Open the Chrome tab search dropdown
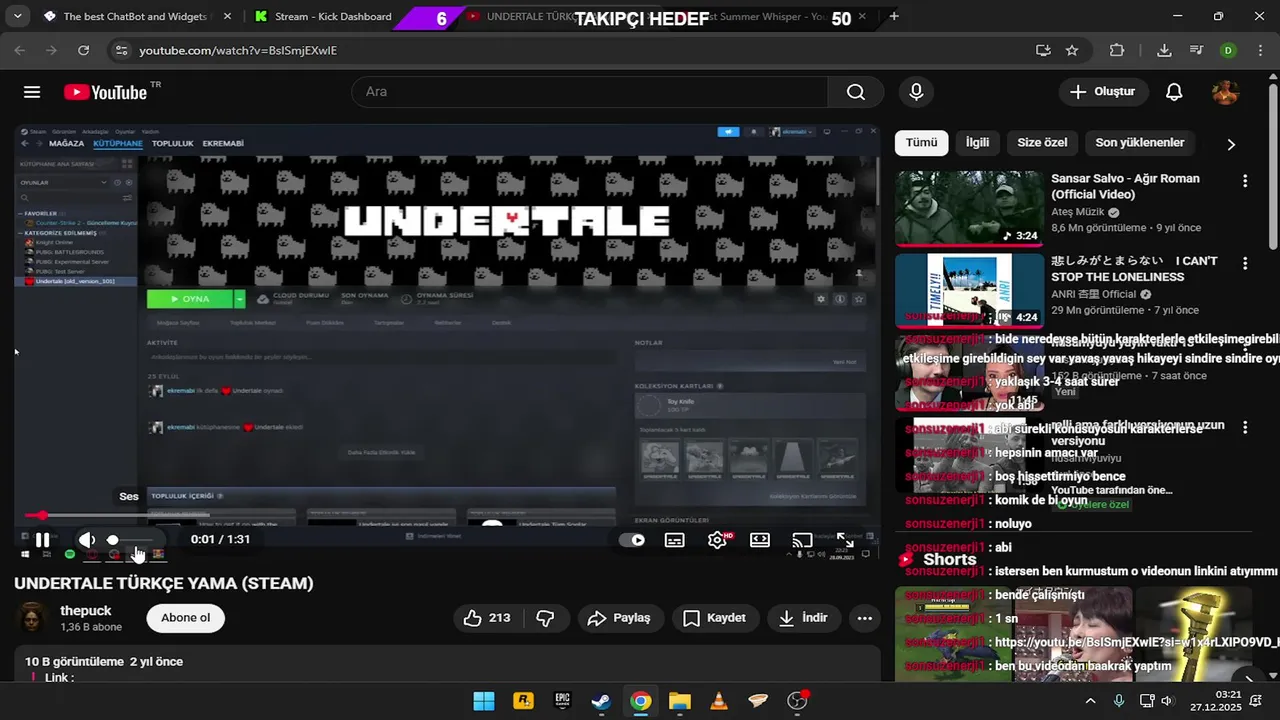Screen dimensions: 1280x720 (x=18, y=16)
